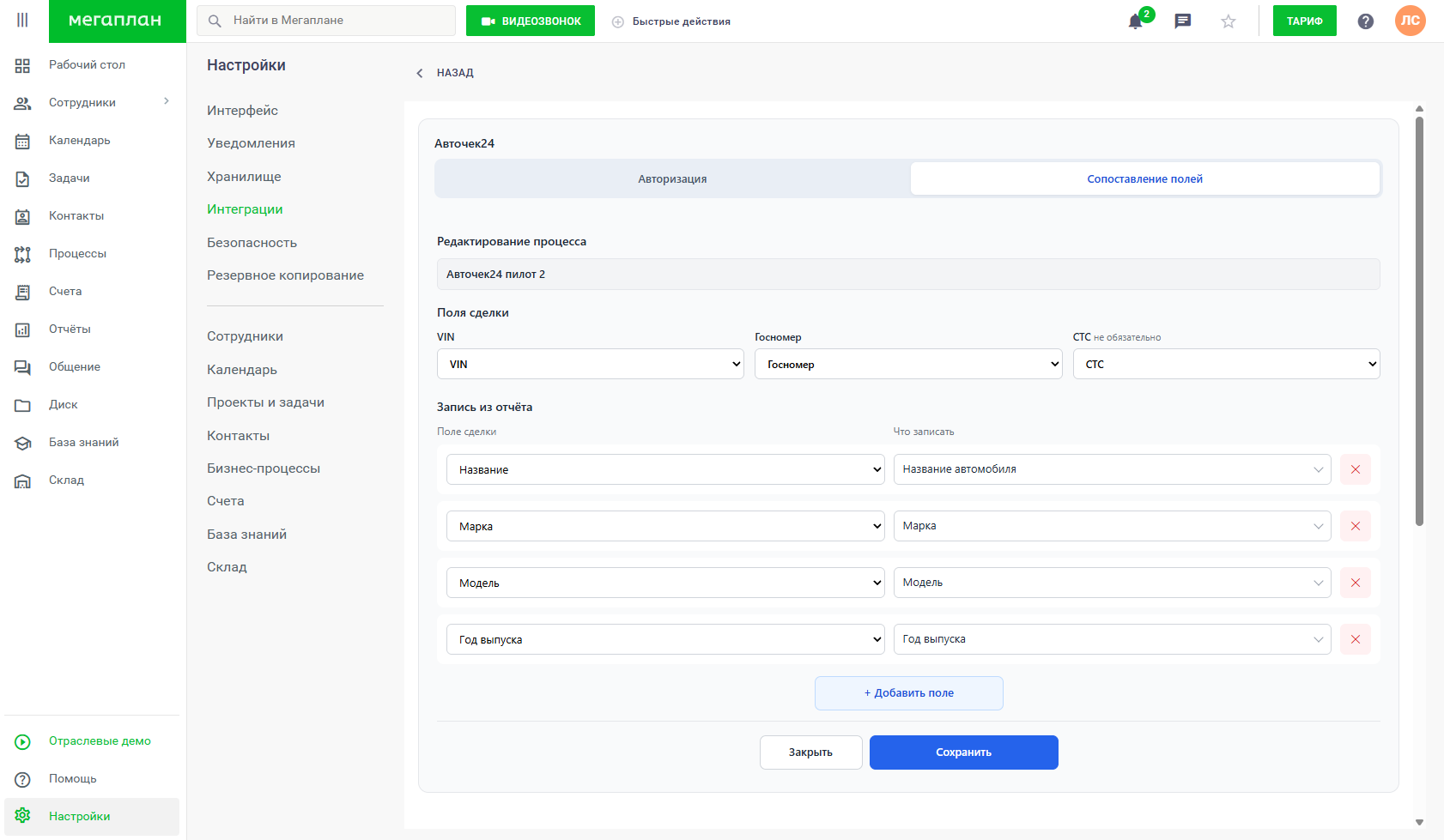Open the Модель deal field dropdown on left
The height and width of the screenshot is (840, 1444).
(665, 583)
